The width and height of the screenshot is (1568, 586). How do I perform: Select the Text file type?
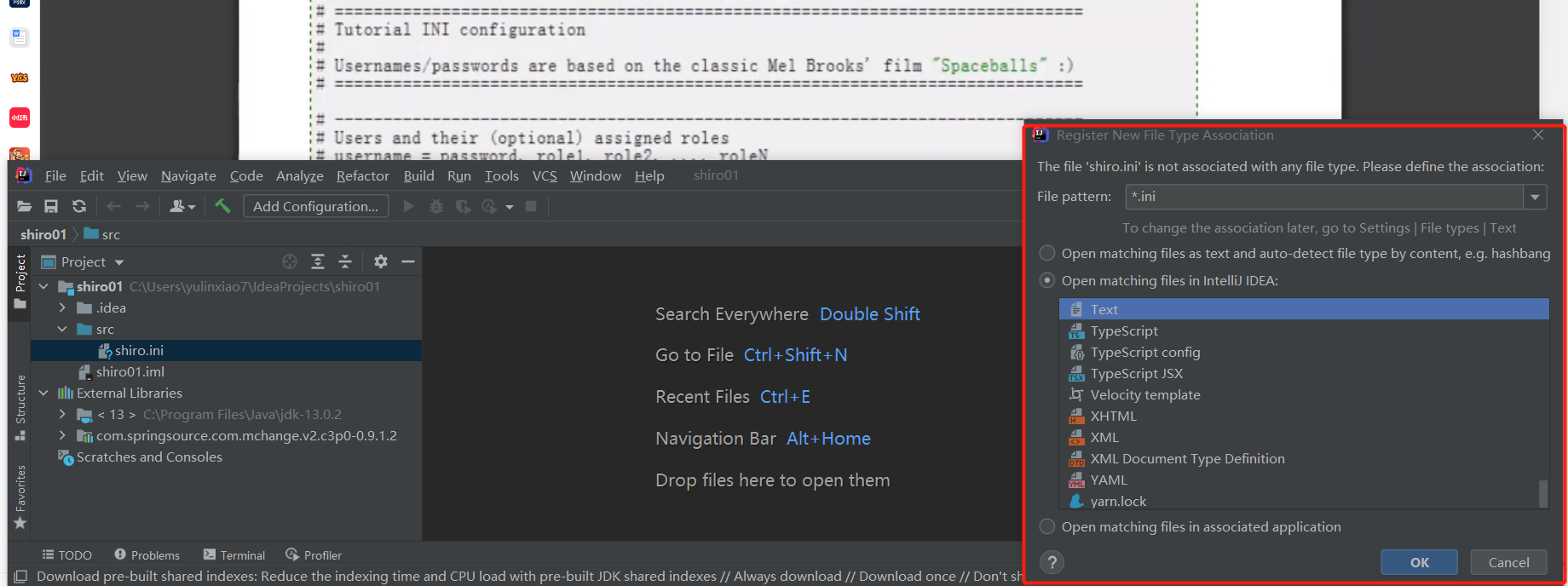[1304, 309]
